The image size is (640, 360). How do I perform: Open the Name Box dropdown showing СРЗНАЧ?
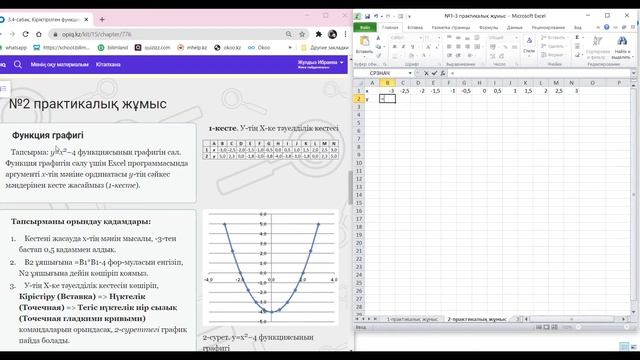point(410,73)
